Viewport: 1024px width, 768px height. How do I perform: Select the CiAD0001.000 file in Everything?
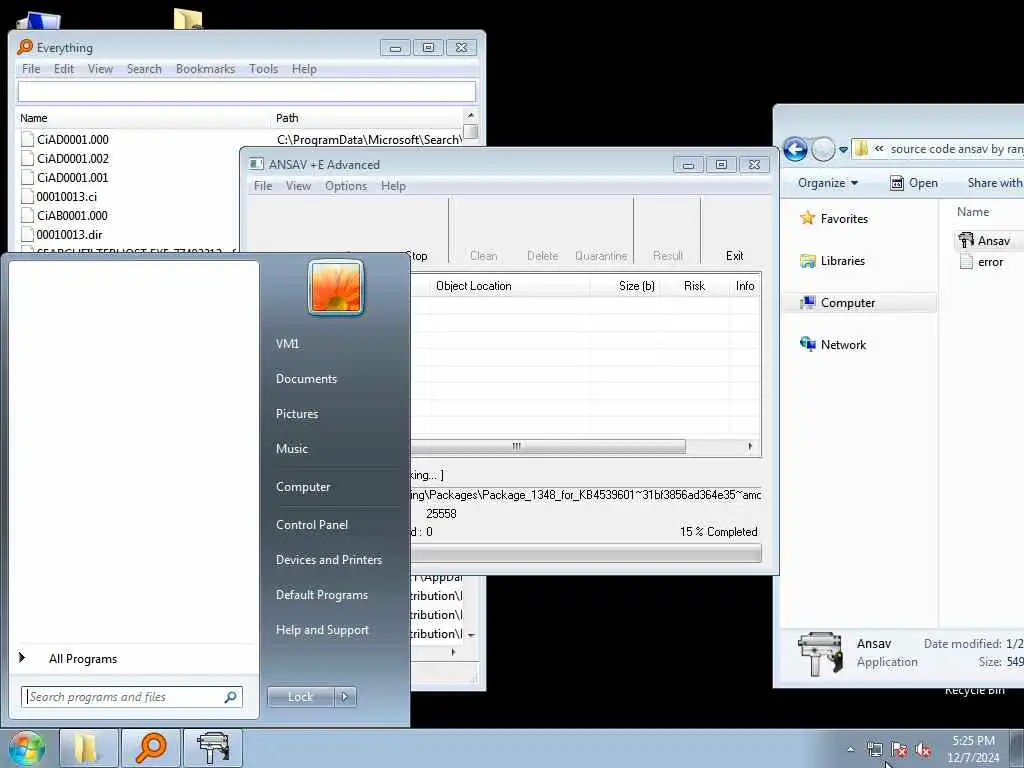point(72,139)
